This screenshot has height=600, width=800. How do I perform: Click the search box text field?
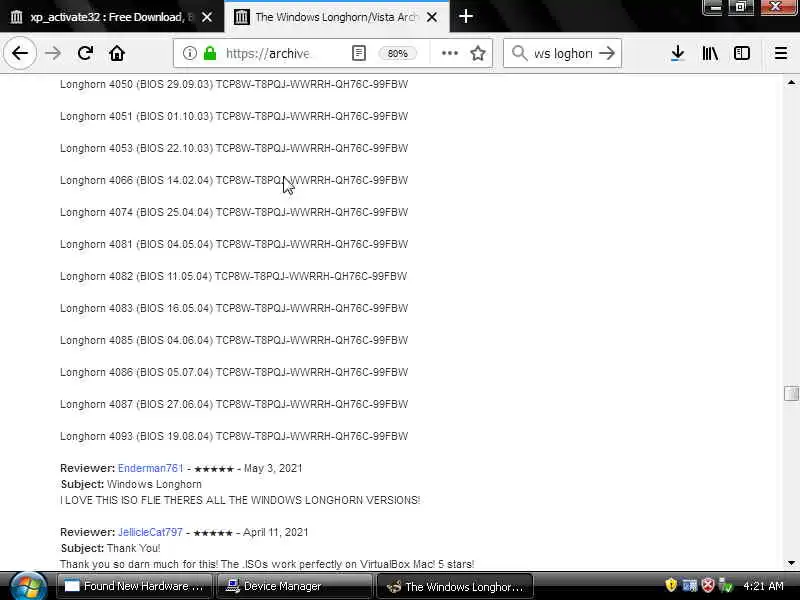pos(563,53)
